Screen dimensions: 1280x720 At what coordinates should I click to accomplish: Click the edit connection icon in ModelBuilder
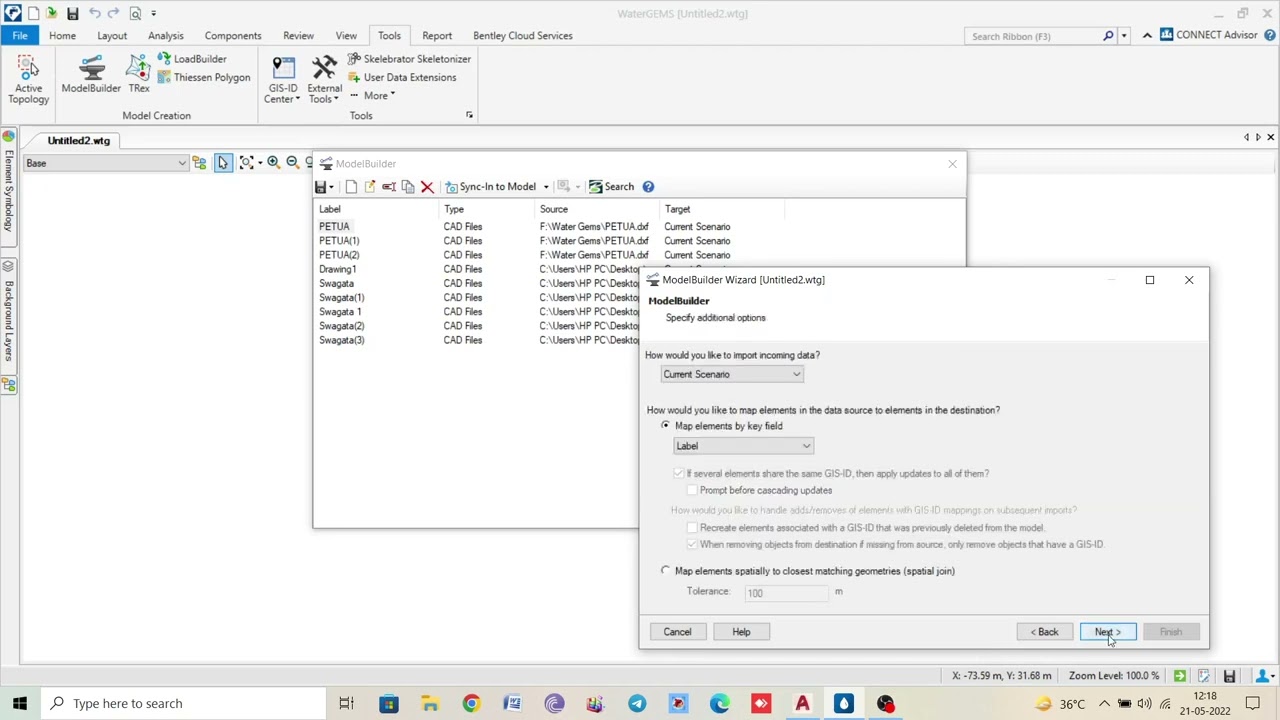370,187
